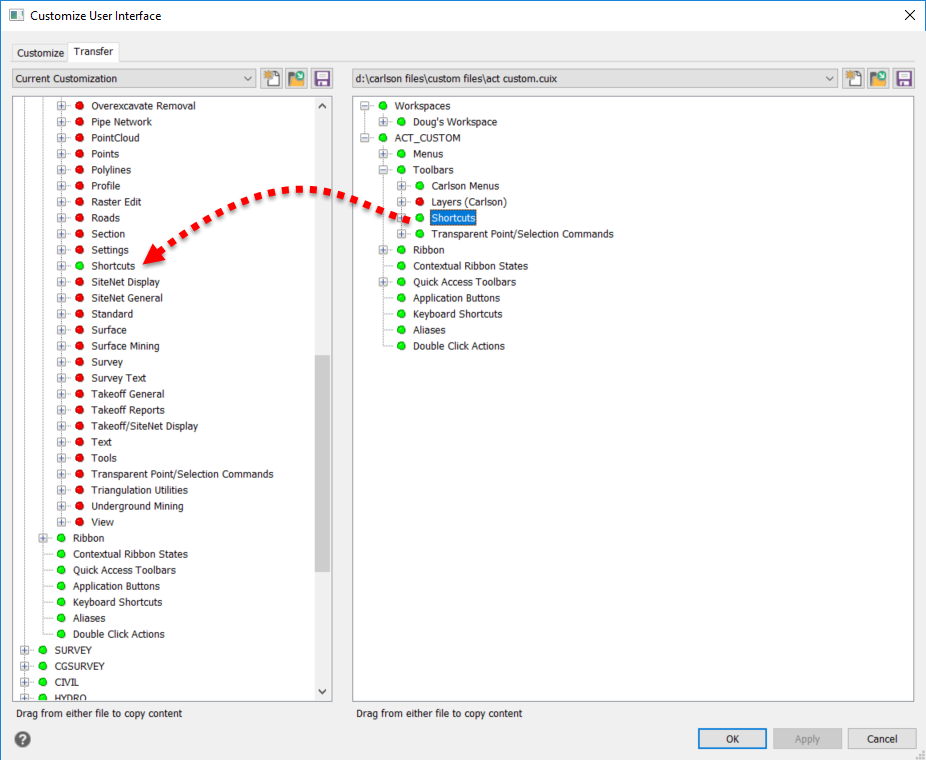The image size is (926, 760).
Task: Select Keyboard Shortcuts in right pane
Action: 457,314
